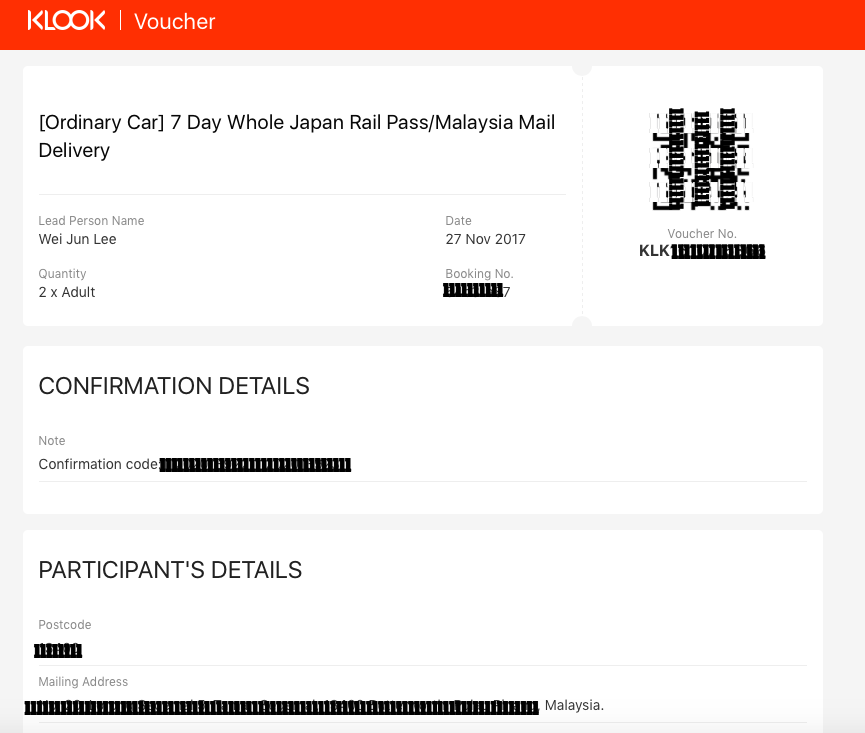865x733 pixels.
Task: Click the Malaysia mailing address line
Action: (x=314, y=706)
